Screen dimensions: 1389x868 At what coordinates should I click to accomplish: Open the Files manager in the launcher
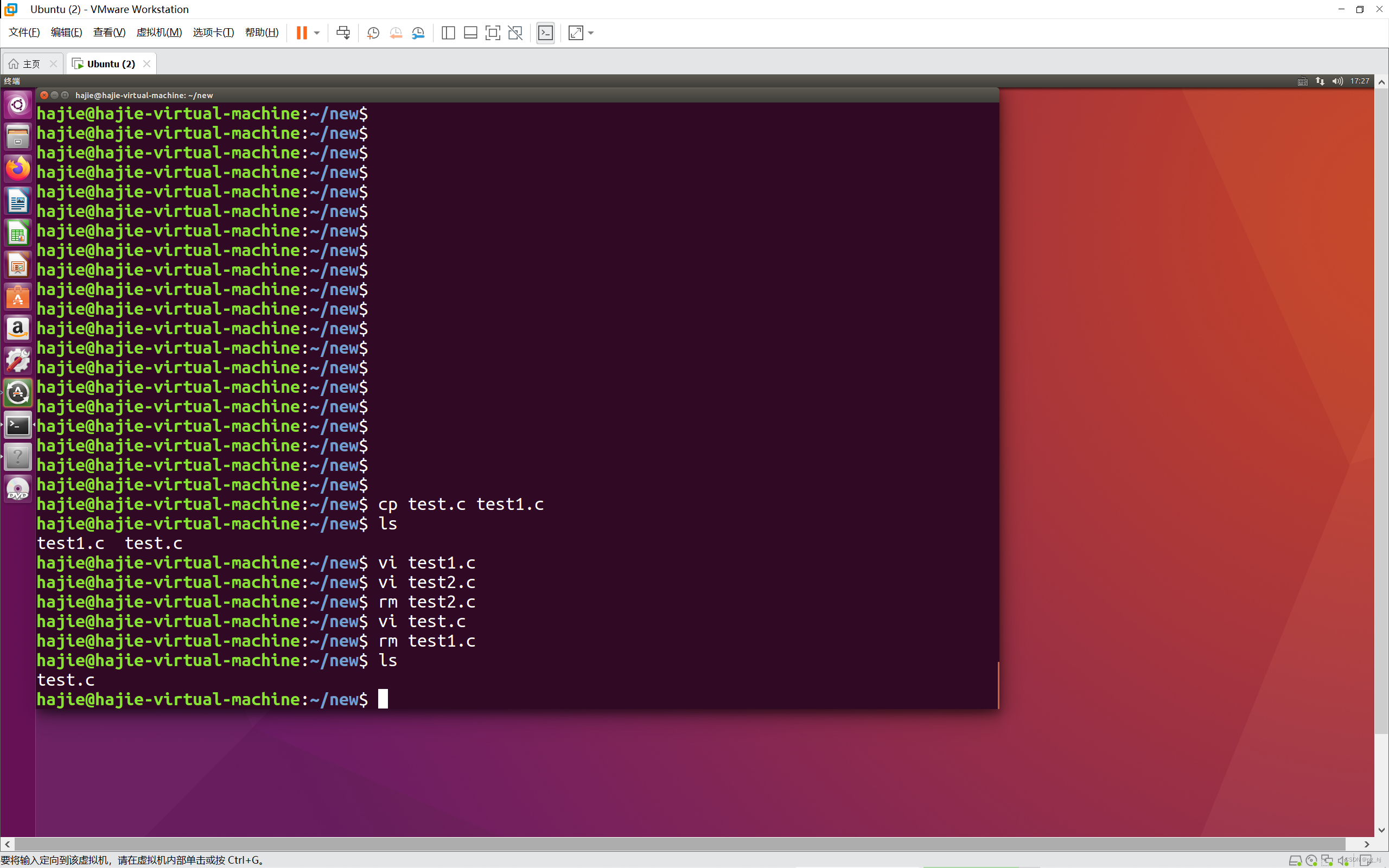point(18,137)
